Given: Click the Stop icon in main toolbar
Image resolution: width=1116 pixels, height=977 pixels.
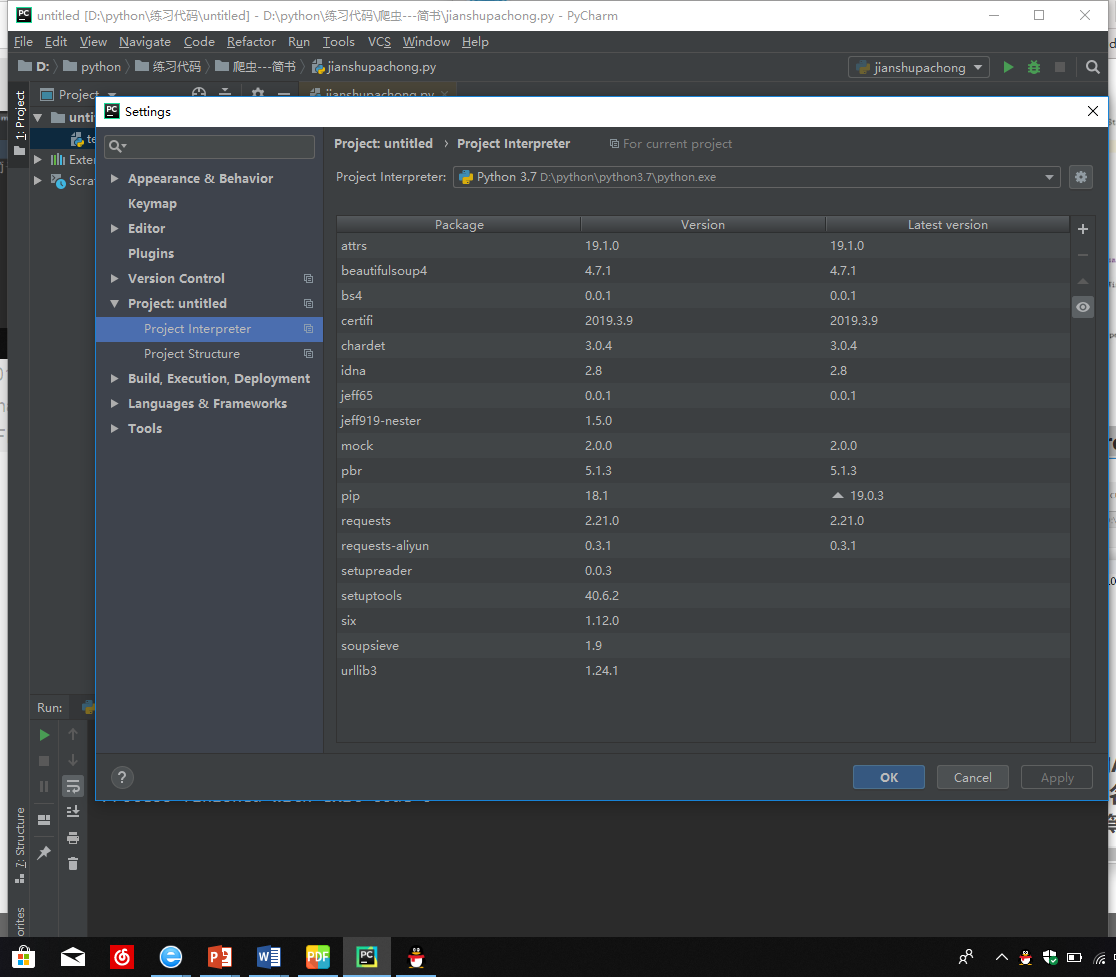Looking at the screenshot, I should point(1060,68).
